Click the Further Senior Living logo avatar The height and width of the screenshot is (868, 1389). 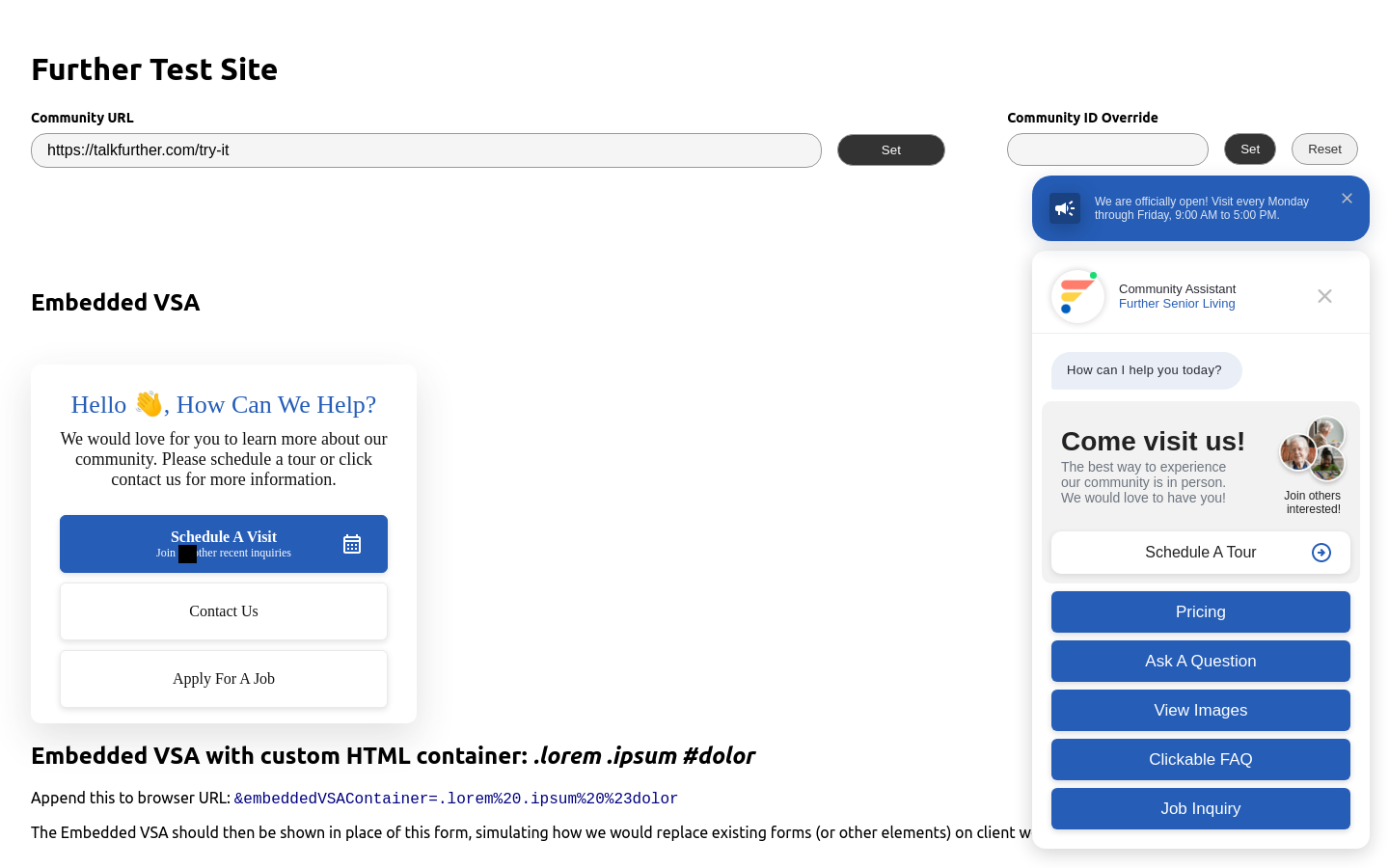[1077, 296]
